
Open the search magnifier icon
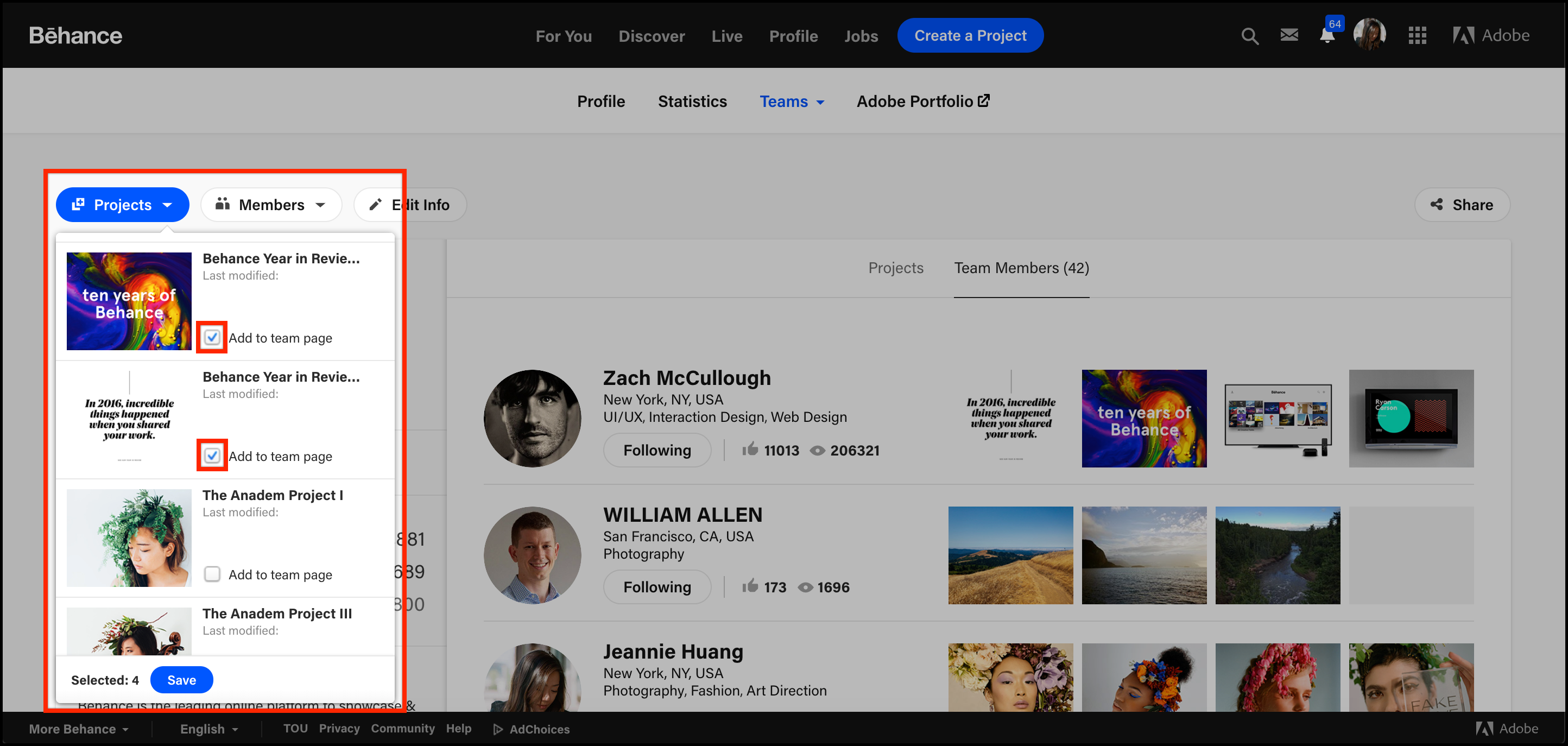coord(1249,36)
